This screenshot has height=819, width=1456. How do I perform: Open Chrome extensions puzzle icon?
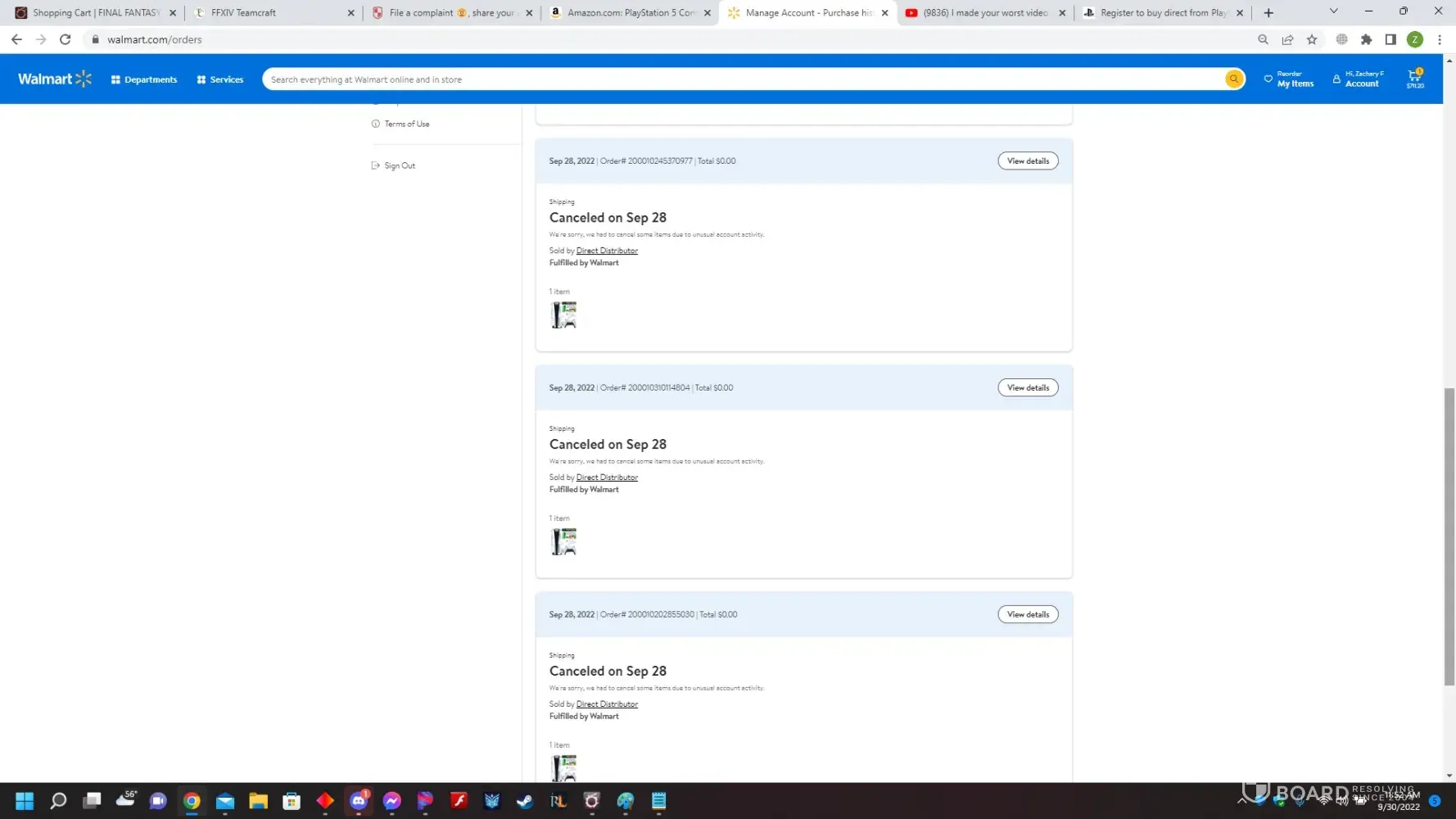[x=1366, y=39]
